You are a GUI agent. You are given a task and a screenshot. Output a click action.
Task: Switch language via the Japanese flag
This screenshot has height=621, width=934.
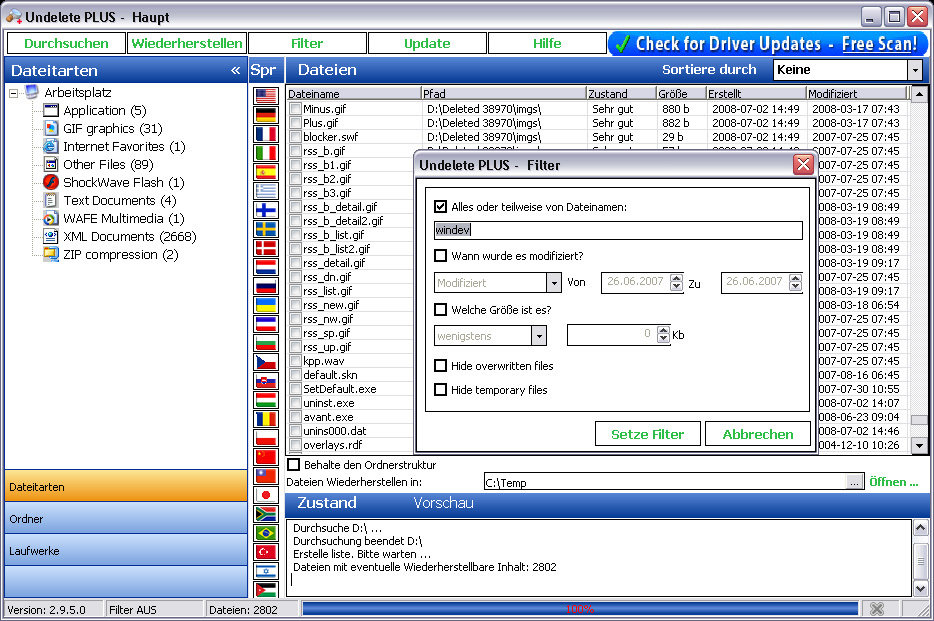click(266, 495)
